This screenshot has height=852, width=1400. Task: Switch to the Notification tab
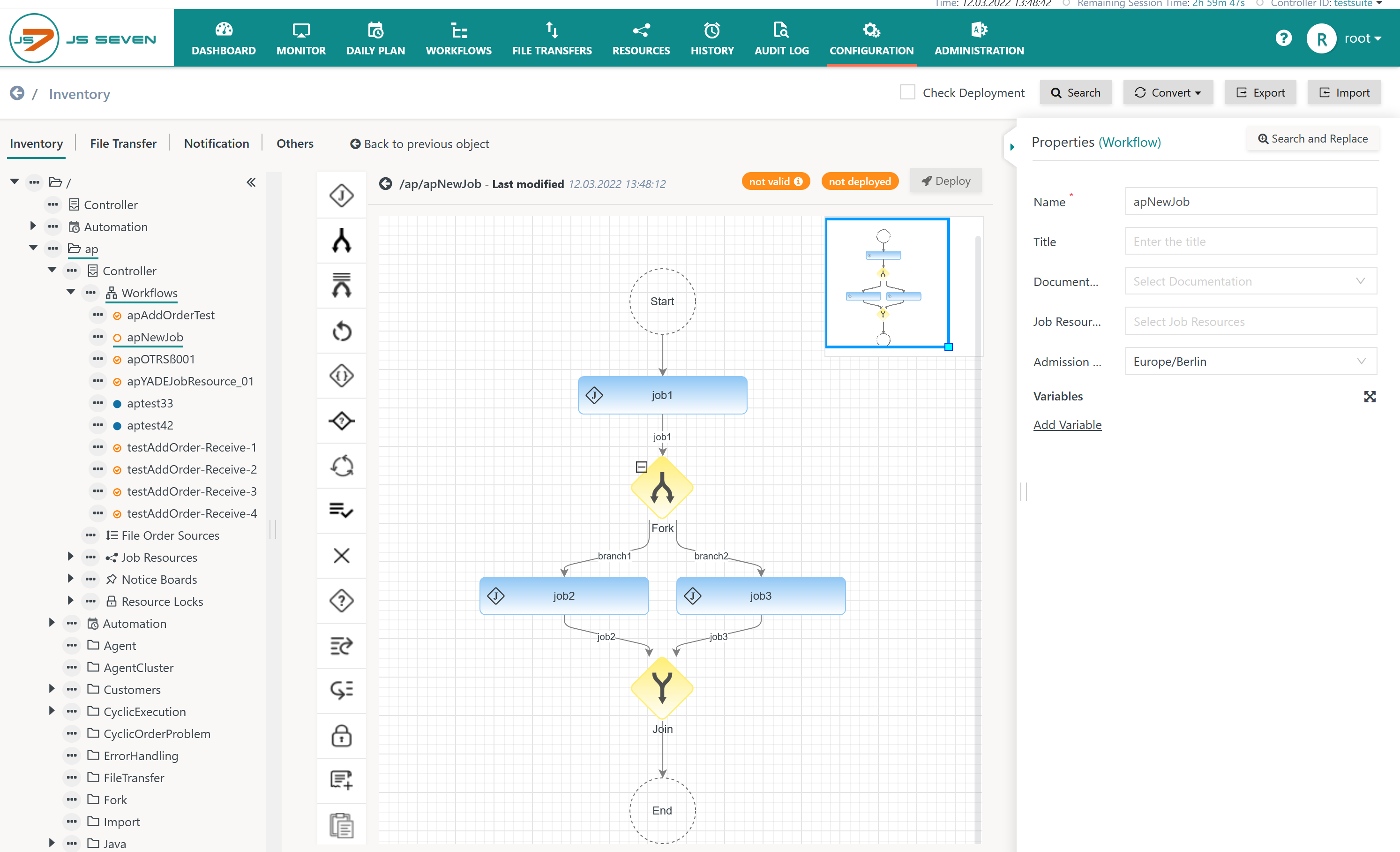[217, 144]
